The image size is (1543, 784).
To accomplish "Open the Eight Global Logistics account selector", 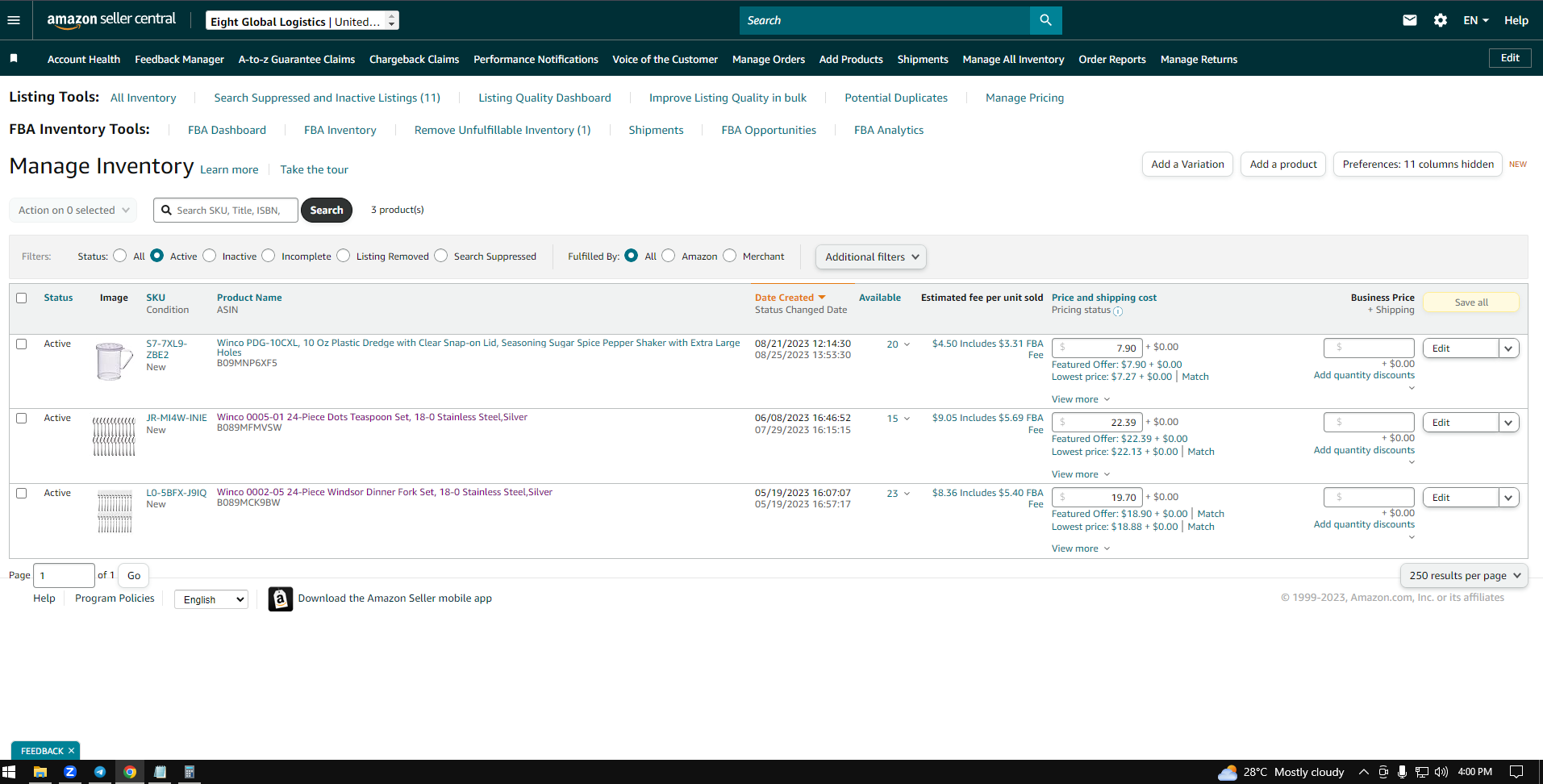I will click(302, 21).
